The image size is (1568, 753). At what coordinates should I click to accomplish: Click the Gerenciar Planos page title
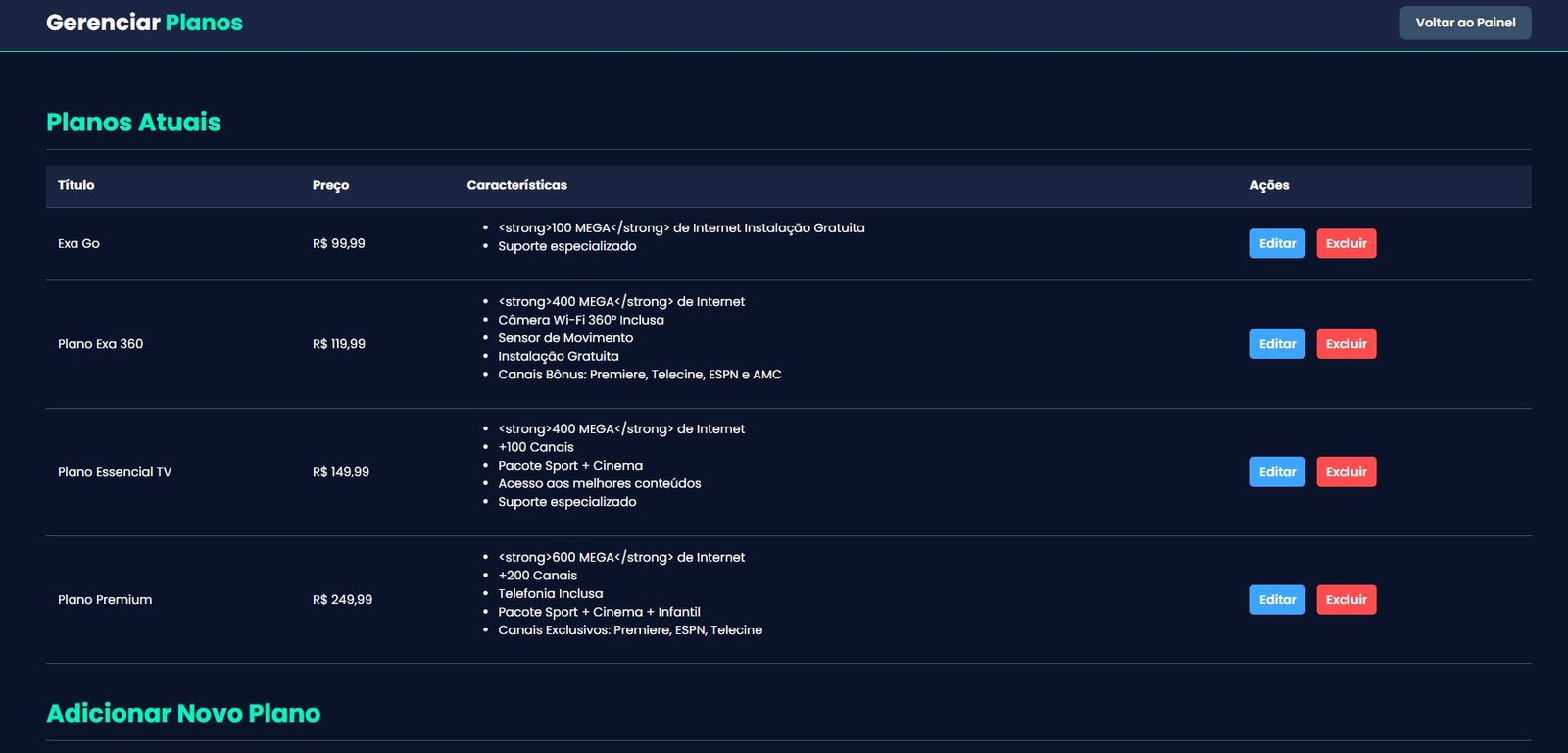pyautogui.click(x=144, y=23)
